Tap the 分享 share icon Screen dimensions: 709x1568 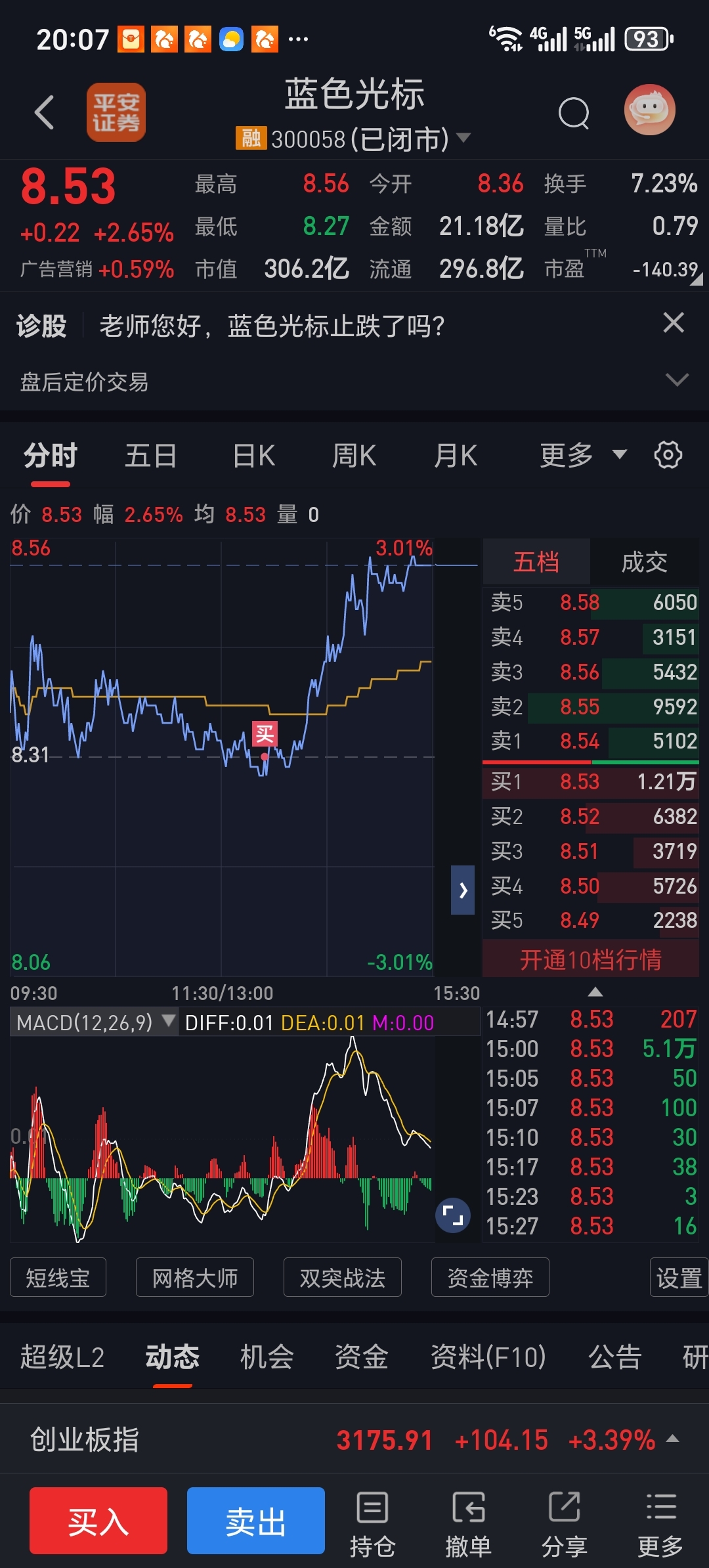[x=564, y=1524]
